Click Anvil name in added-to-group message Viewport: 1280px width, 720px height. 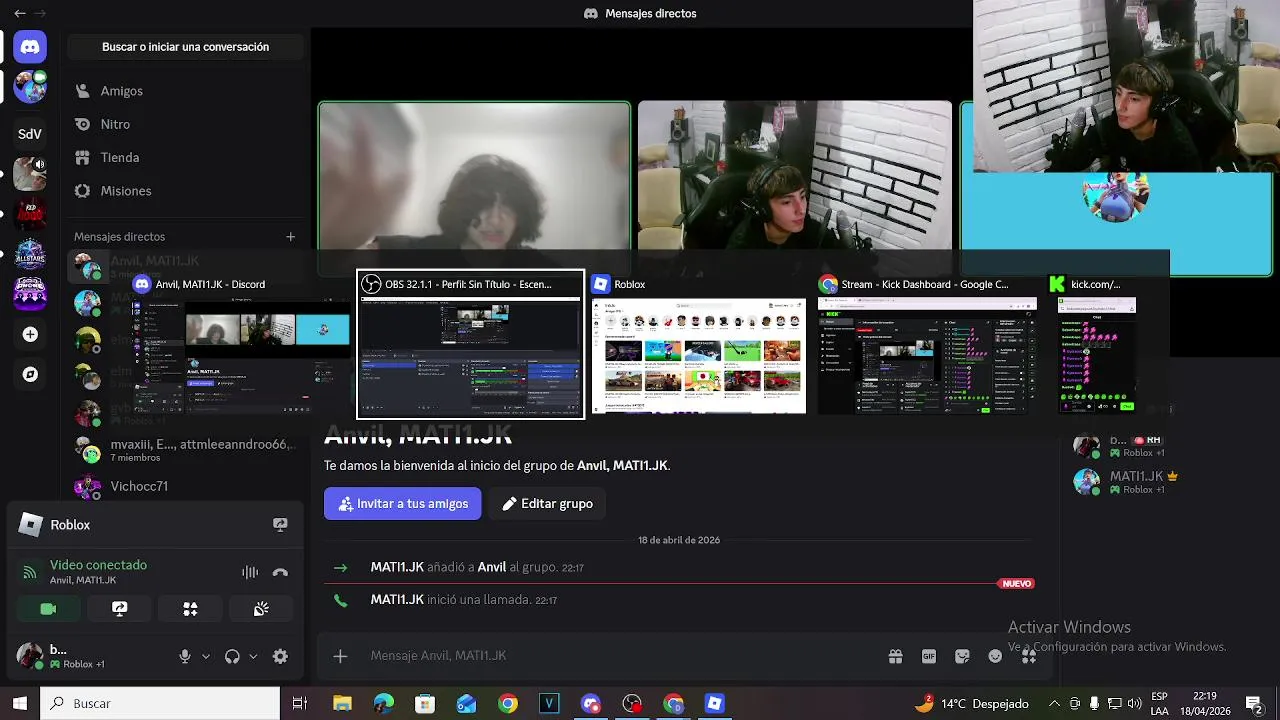click(491, 567)
